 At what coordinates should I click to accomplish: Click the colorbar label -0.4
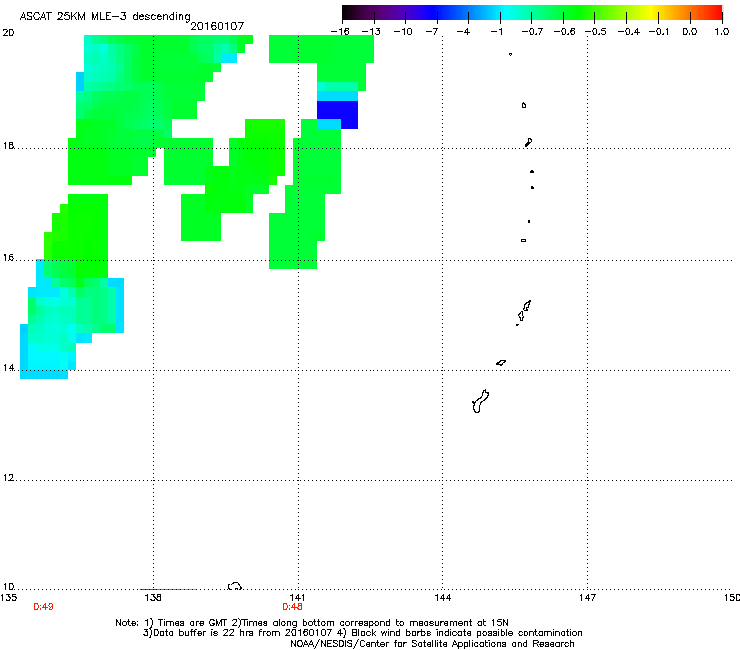click(x=628, y=32)
